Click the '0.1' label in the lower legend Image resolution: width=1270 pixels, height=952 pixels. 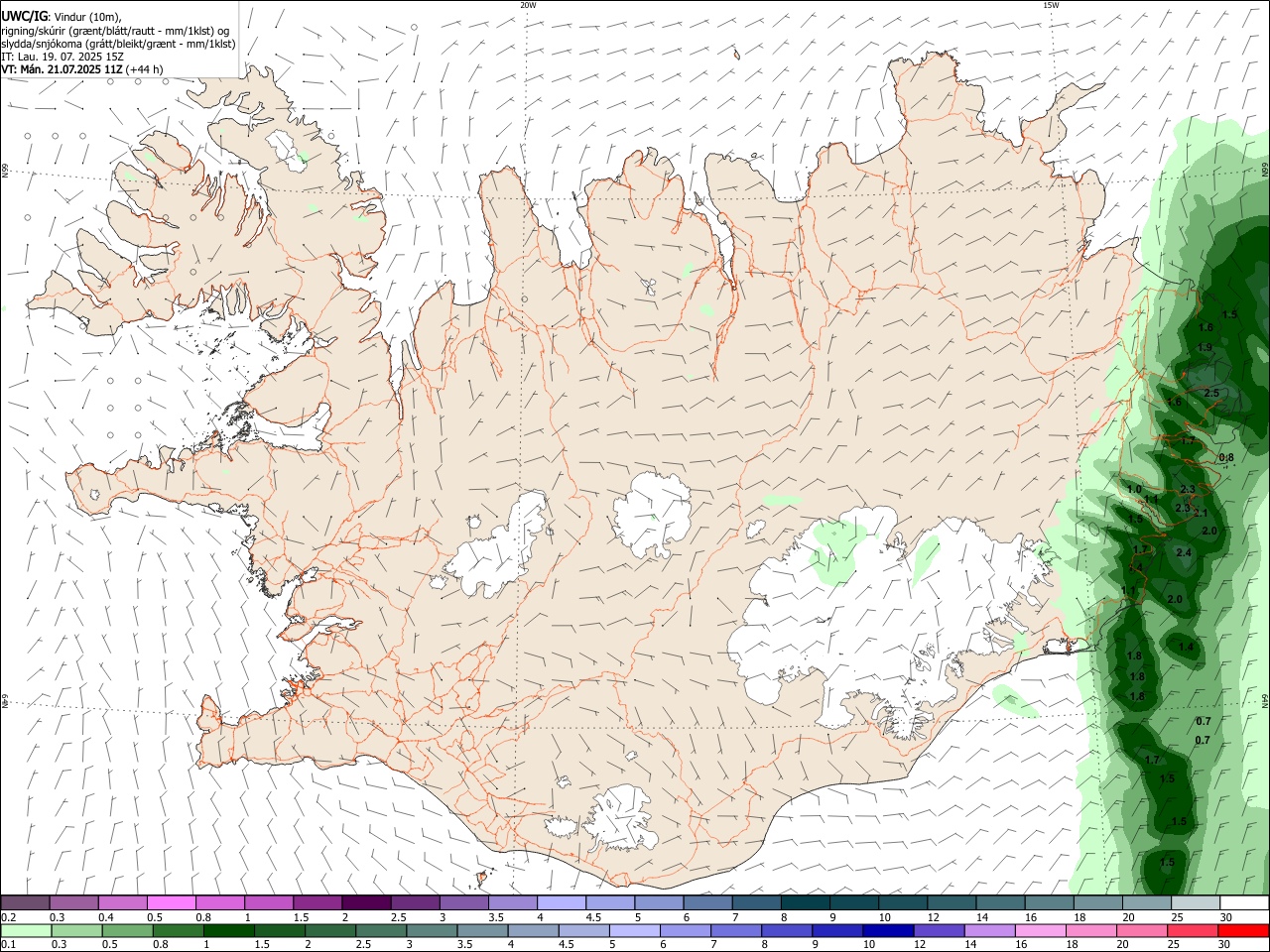9,945
